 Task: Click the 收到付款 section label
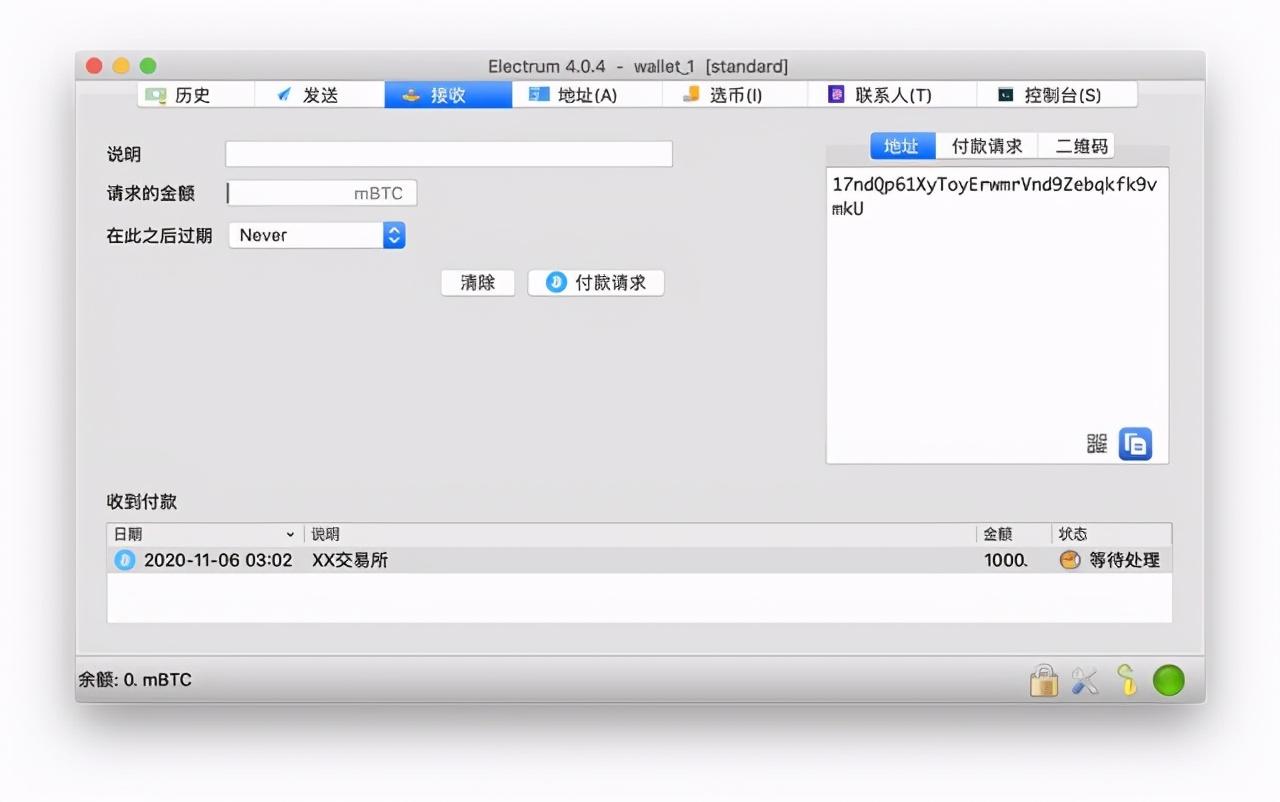click(x=142, y=502)
